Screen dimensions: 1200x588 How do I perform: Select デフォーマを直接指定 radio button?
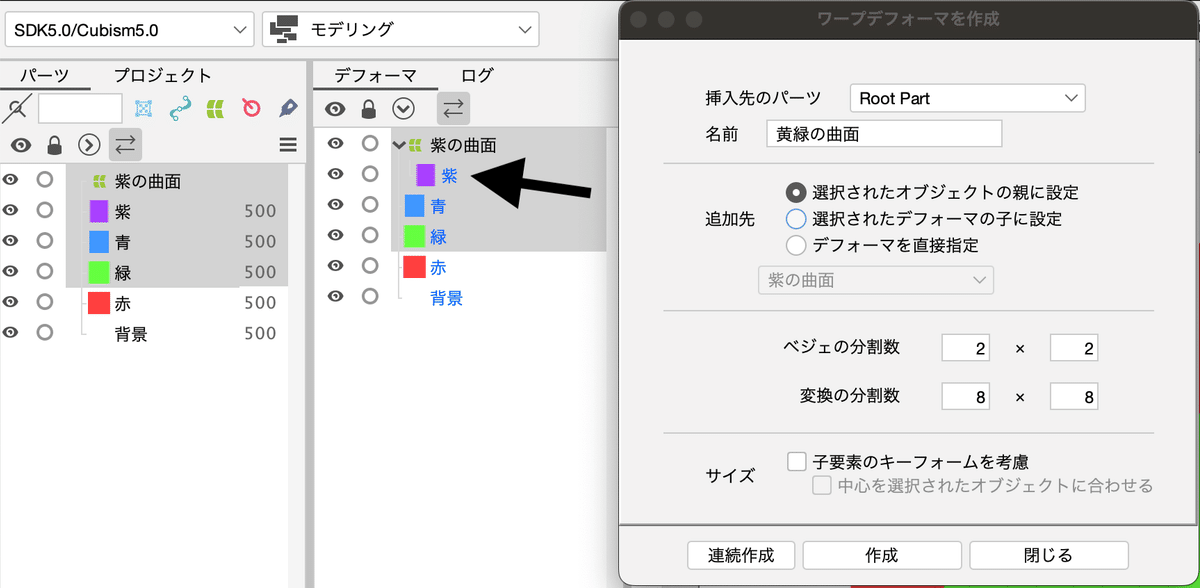(x=796, y=245)
